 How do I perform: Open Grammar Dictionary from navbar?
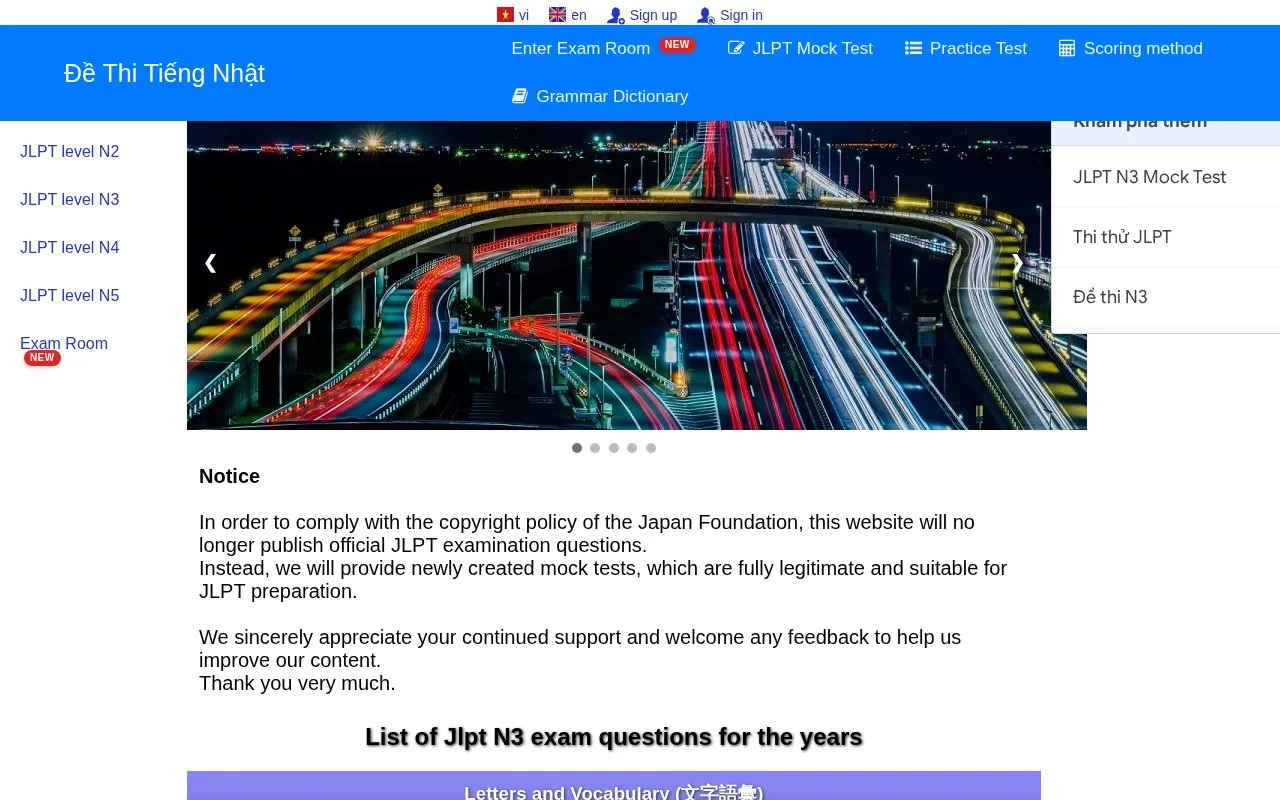click(600, 96)
